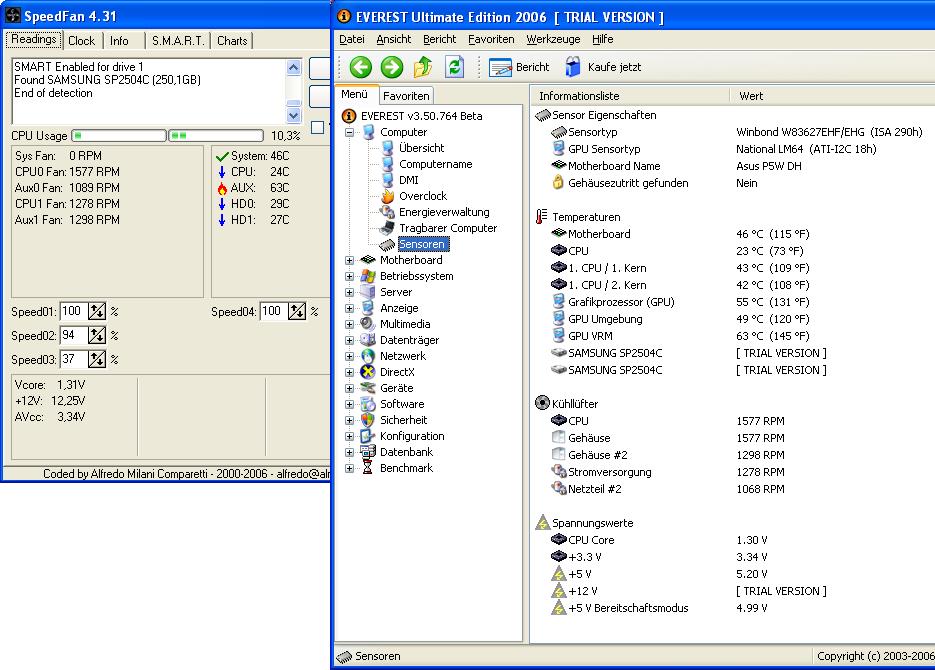The image size is (935, 670).
Task: Open the Hilfe menu
Action: [602, 39]
